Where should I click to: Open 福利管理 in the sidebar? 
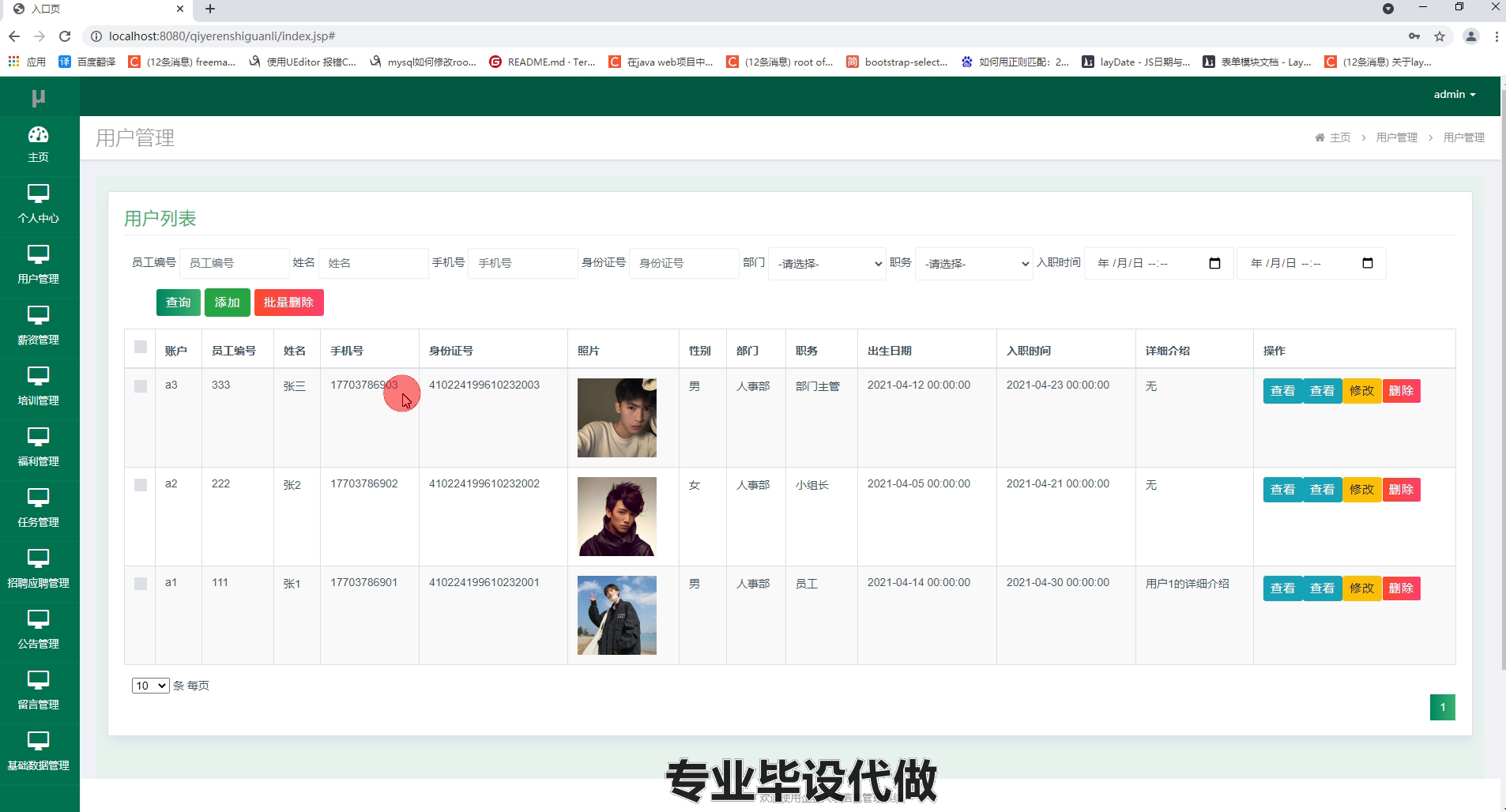[x=39, y=449]
